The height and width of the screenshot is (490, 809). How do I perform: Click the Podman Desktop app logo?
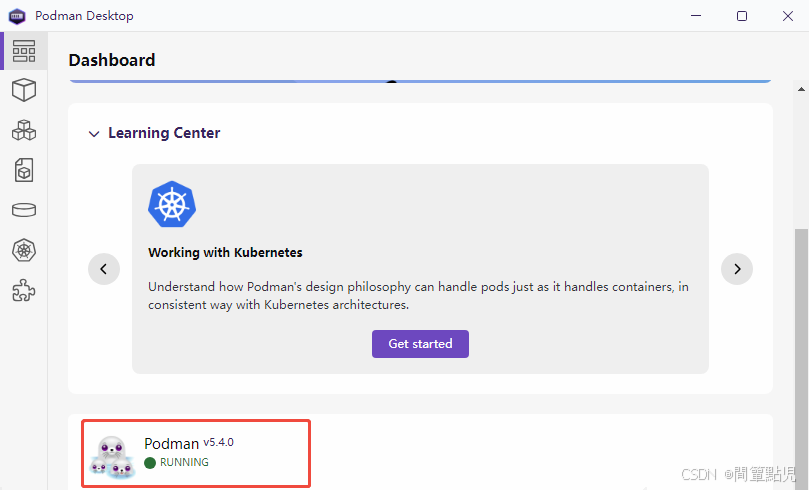[x=17, y=16]
